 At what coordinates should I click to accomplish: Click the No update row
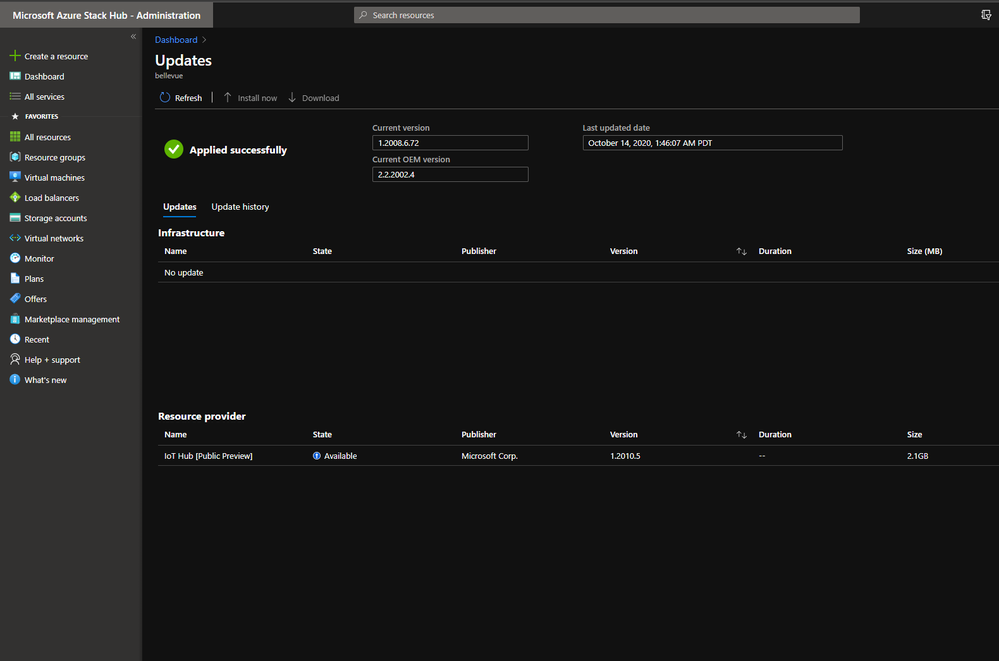coord(579,272)
